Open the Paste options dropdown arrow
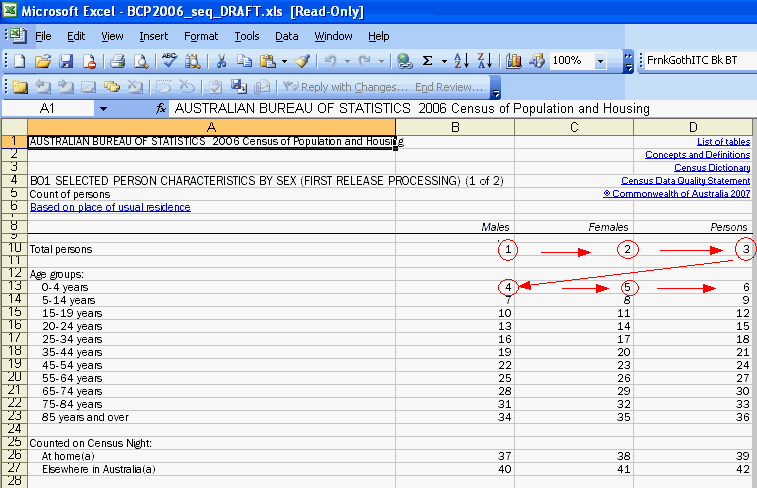 (283, 61)
